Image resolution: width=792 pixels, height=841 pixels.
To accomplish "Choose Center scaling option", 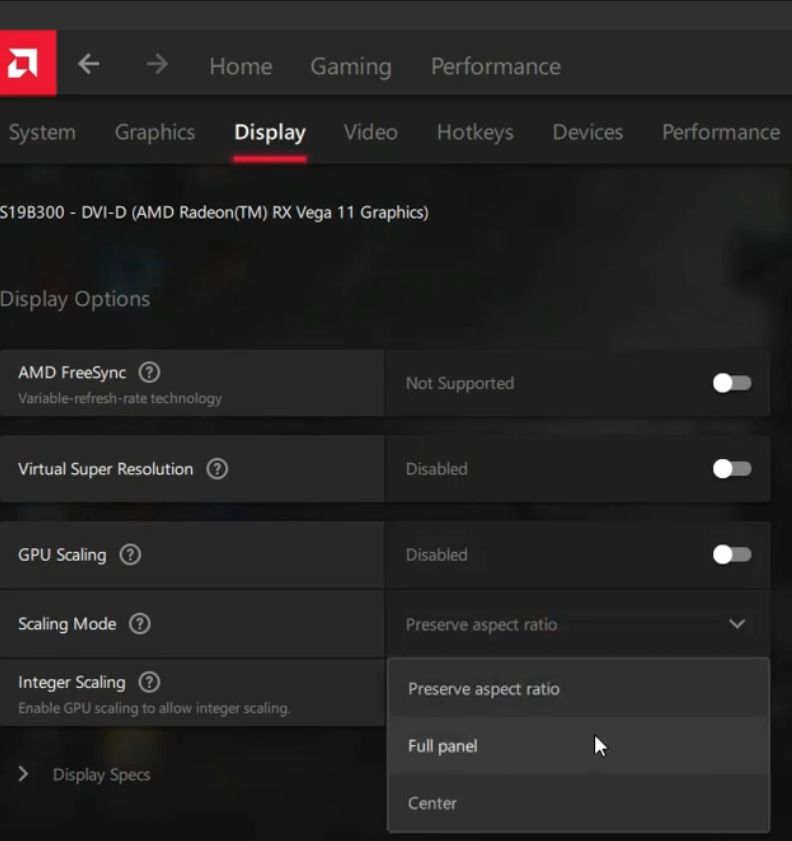I will pyautogui.click(x=578, y=803).
